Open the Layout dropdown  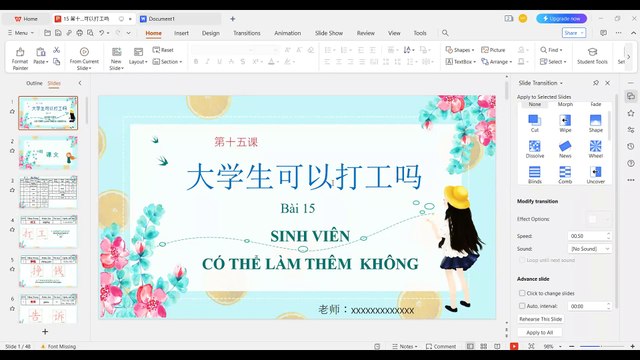138,62
